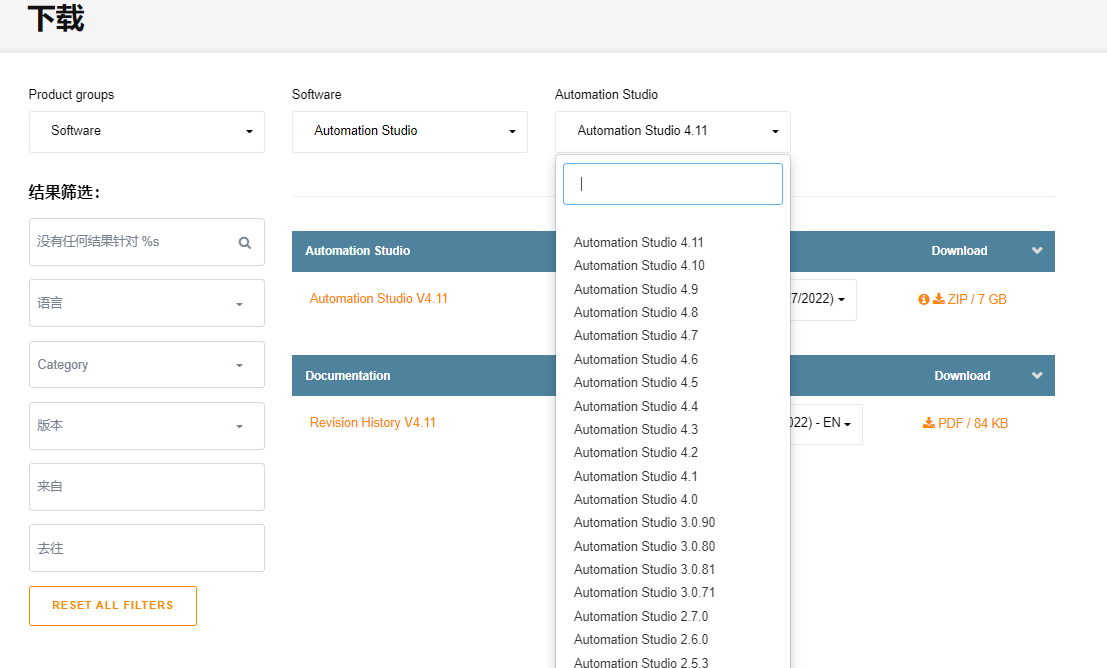The width and height of the screenshot is (1107, 668).
Task: Pick Automation Studio 3.0.90 option
Action: (644, 523)
